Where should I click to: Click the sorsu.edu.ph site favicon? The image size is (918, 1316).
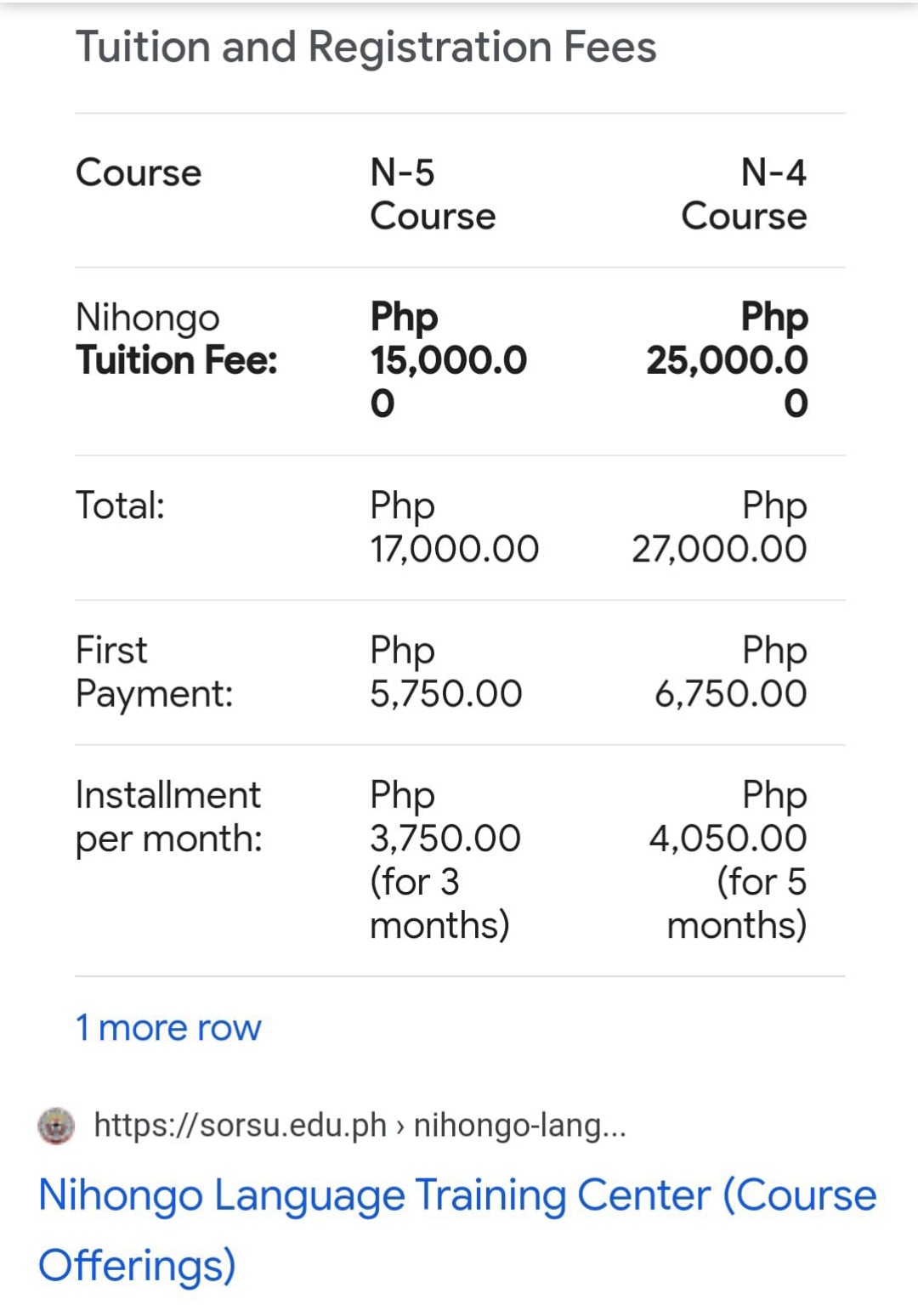(x=57, y=1126)
